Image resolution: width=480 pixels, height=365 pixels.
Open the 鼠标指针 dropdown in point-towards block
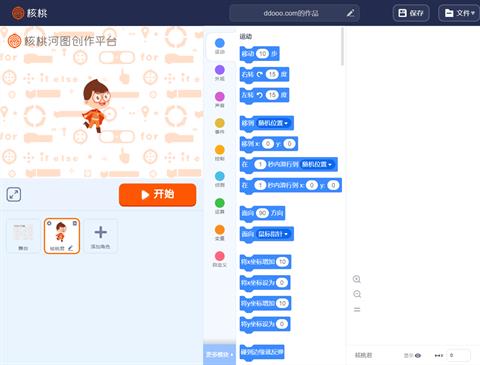pos(273,234)
